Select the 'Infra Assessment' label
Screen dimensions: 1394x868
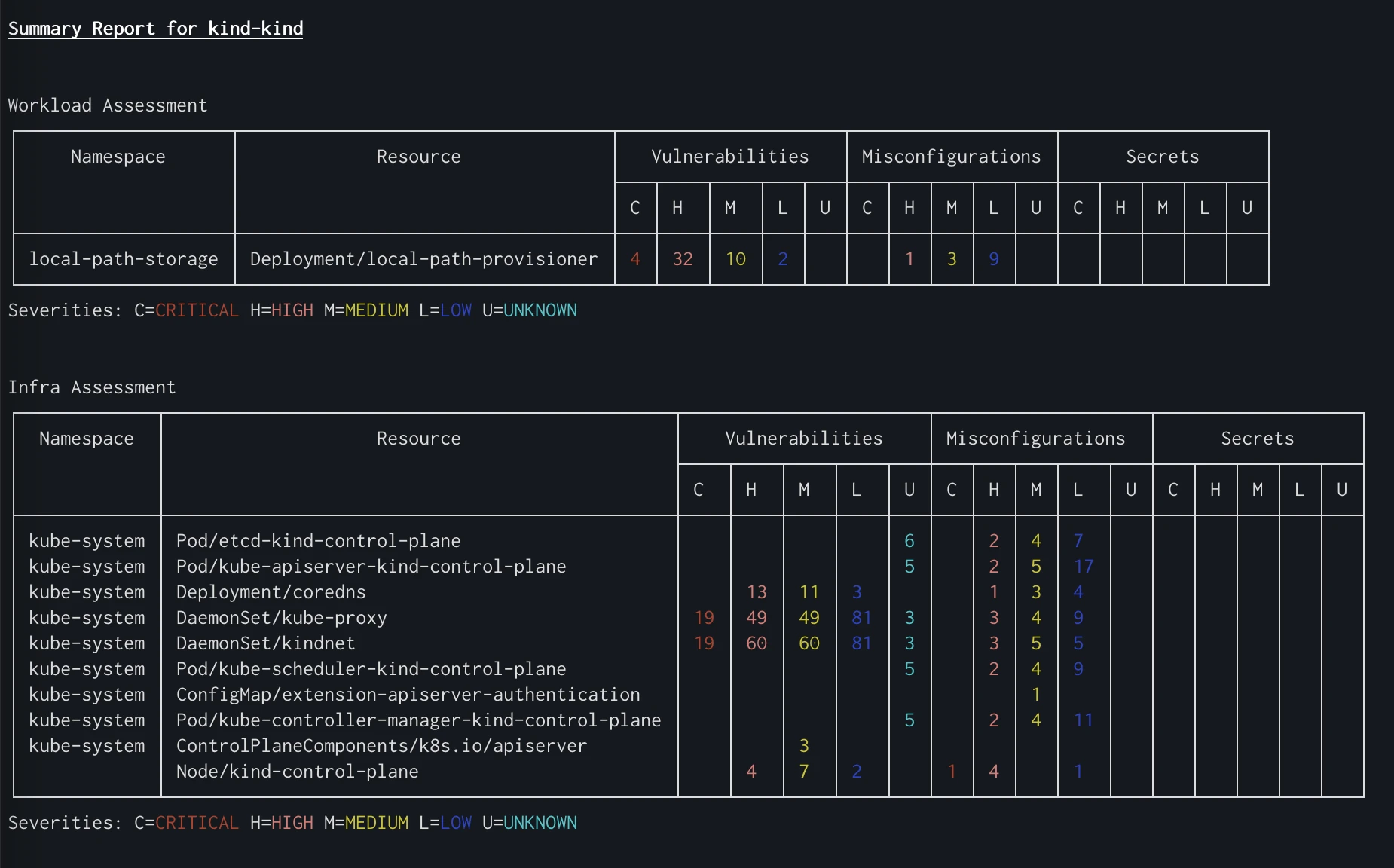tap(92, 387)
